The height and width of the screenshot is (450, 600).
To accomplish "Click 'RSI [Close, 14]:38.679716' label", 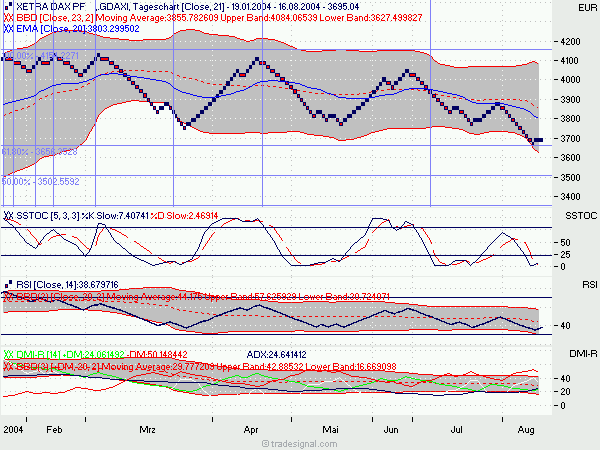I will [x=67, y=285].
